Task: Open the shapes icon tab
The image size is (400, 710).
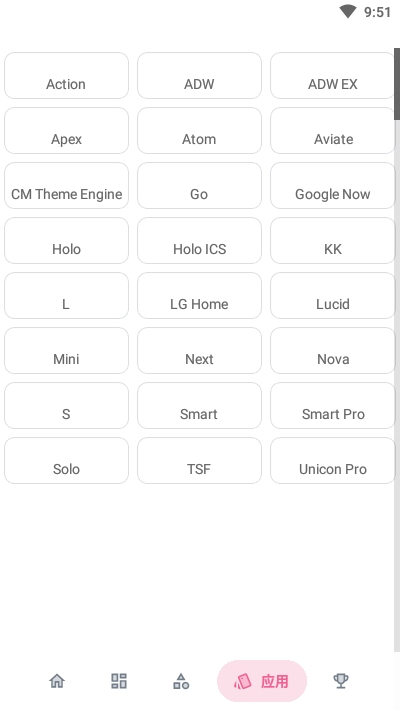Action: [181, 681]
